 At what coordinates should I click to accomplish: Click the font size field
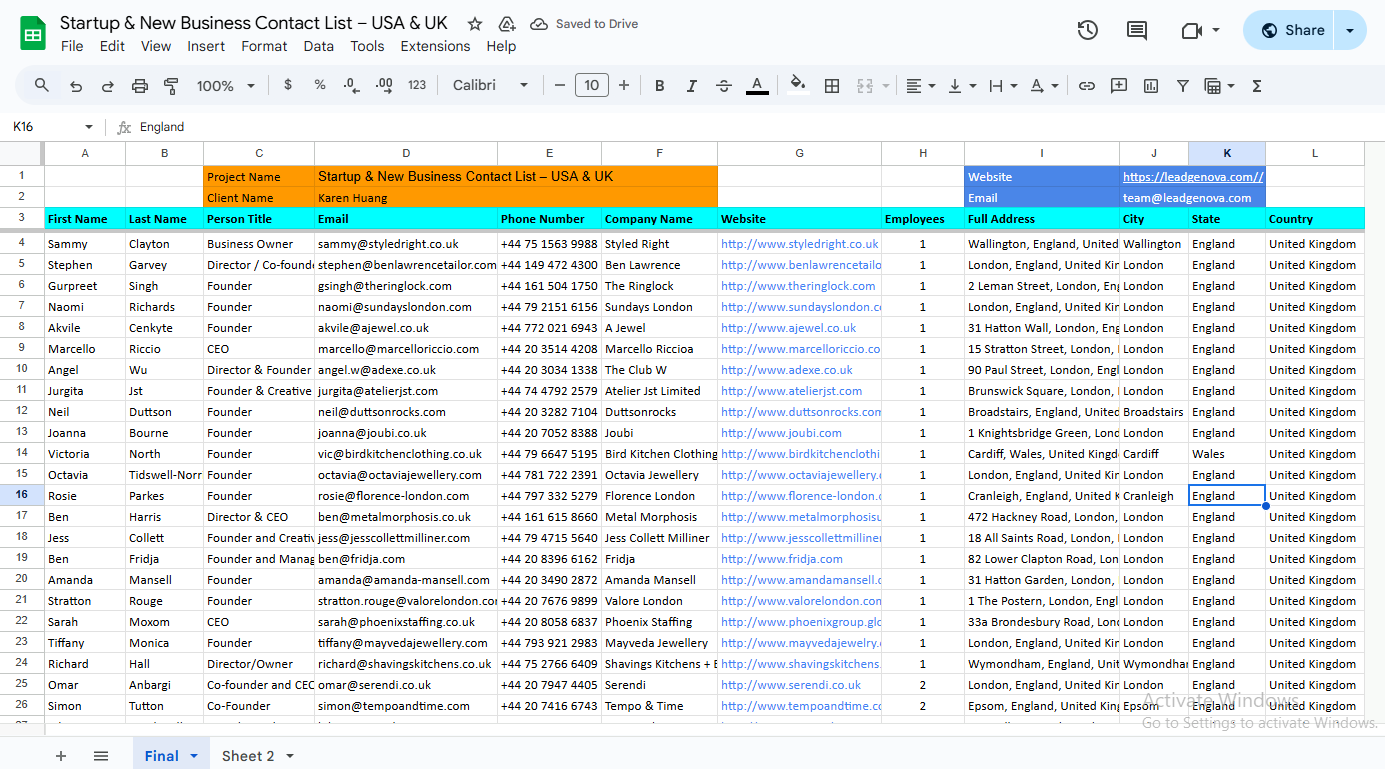[x=592, y=86]
